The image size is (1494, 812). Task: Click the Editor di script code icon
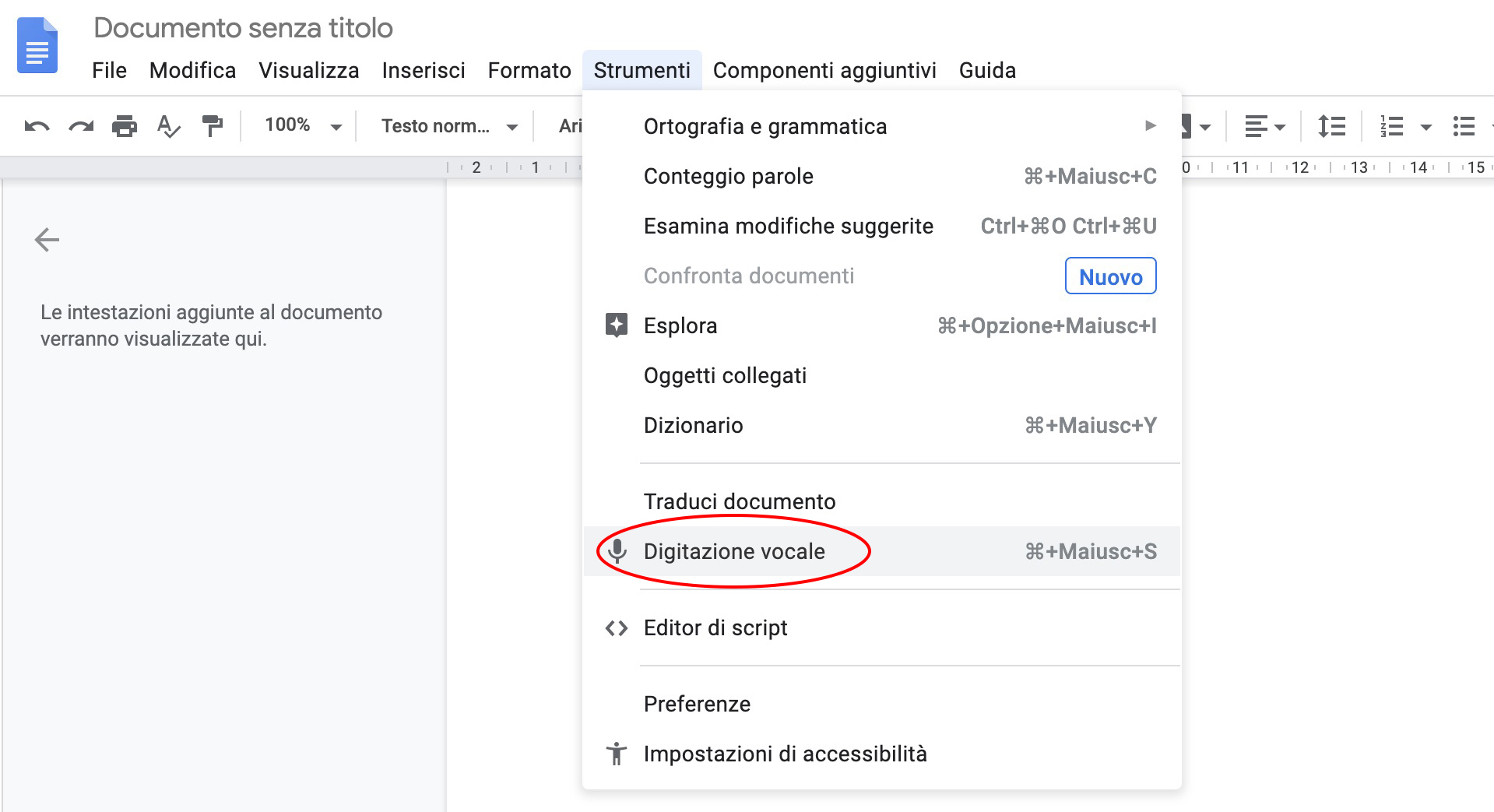617,628
